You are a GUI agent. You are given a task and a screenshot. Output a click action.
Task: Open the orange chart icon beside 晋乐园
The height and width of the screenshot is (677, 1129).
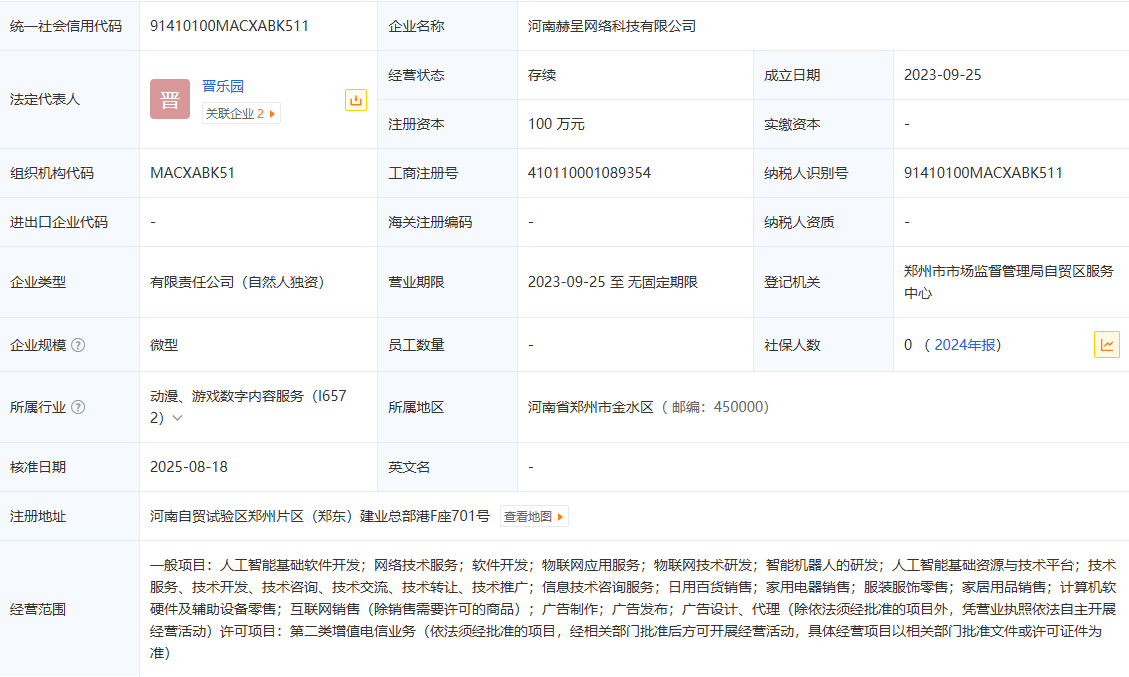point(356,100)
